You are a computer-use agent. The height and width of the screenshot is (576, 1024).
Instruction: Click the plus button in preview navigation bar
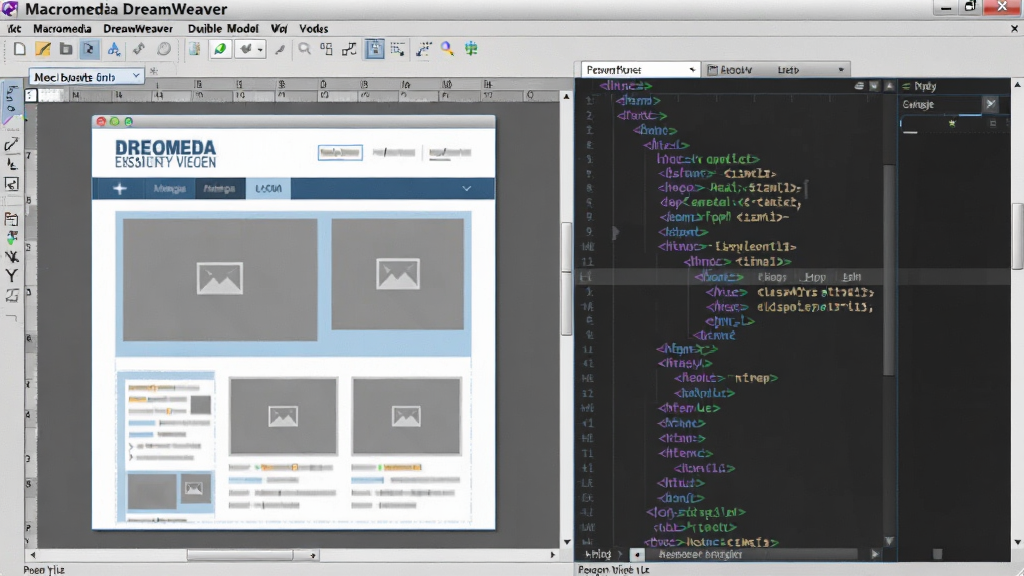pos(120,189)
